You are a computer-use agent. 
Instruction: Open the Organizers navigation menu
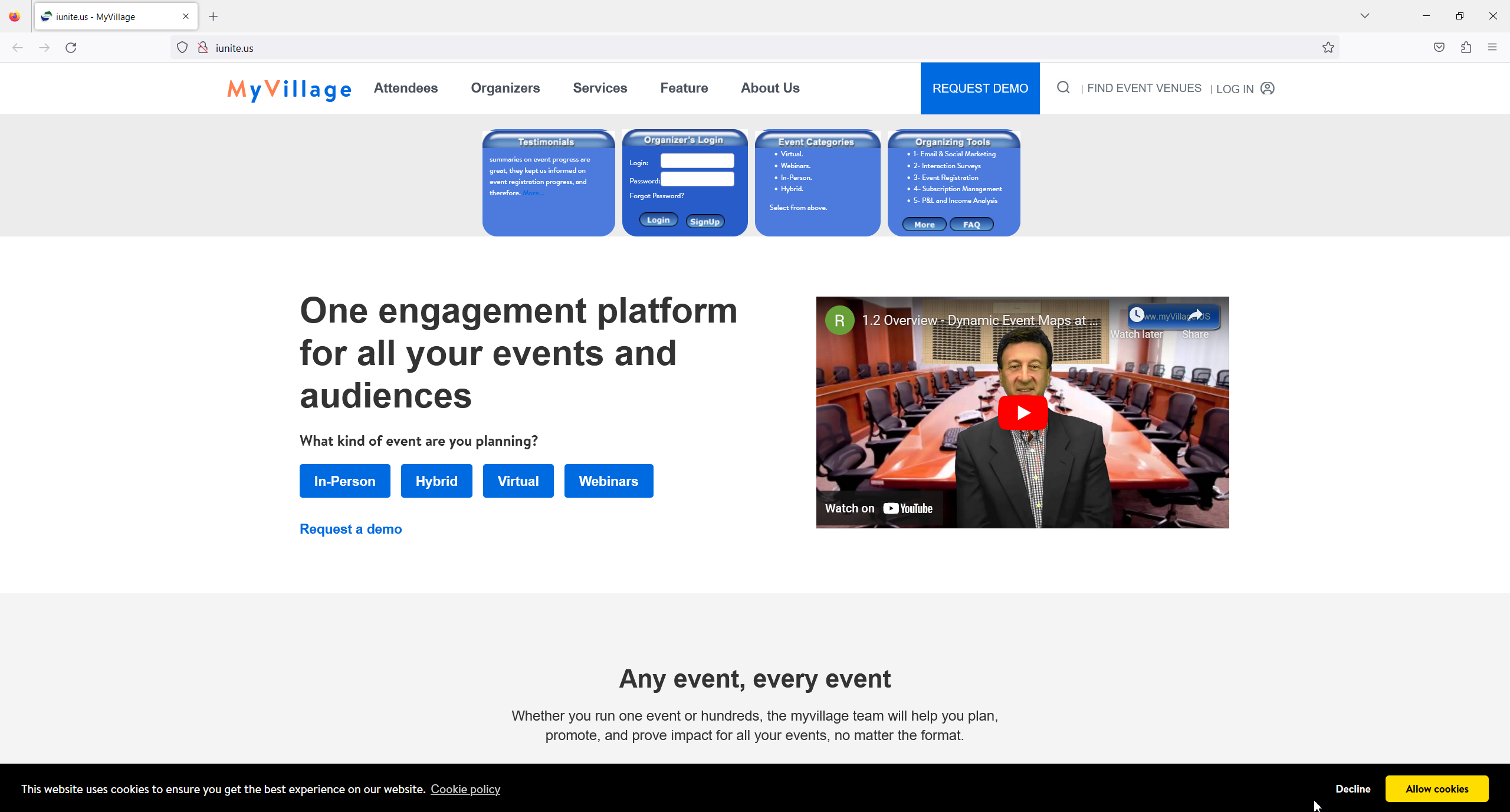click(x=505, y=88)
